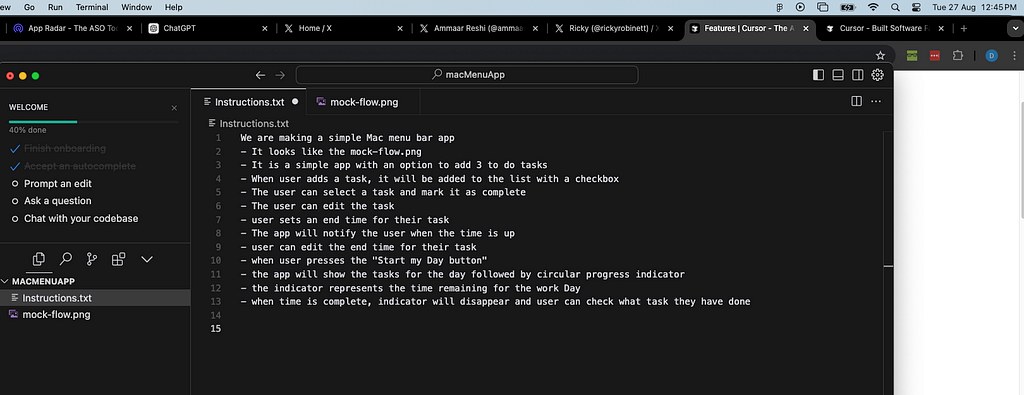Image resolution: width=1024 pixels, height=395 pixels.
Task: Open the browser tab search dropdown
Action: tap(1015, 29)
